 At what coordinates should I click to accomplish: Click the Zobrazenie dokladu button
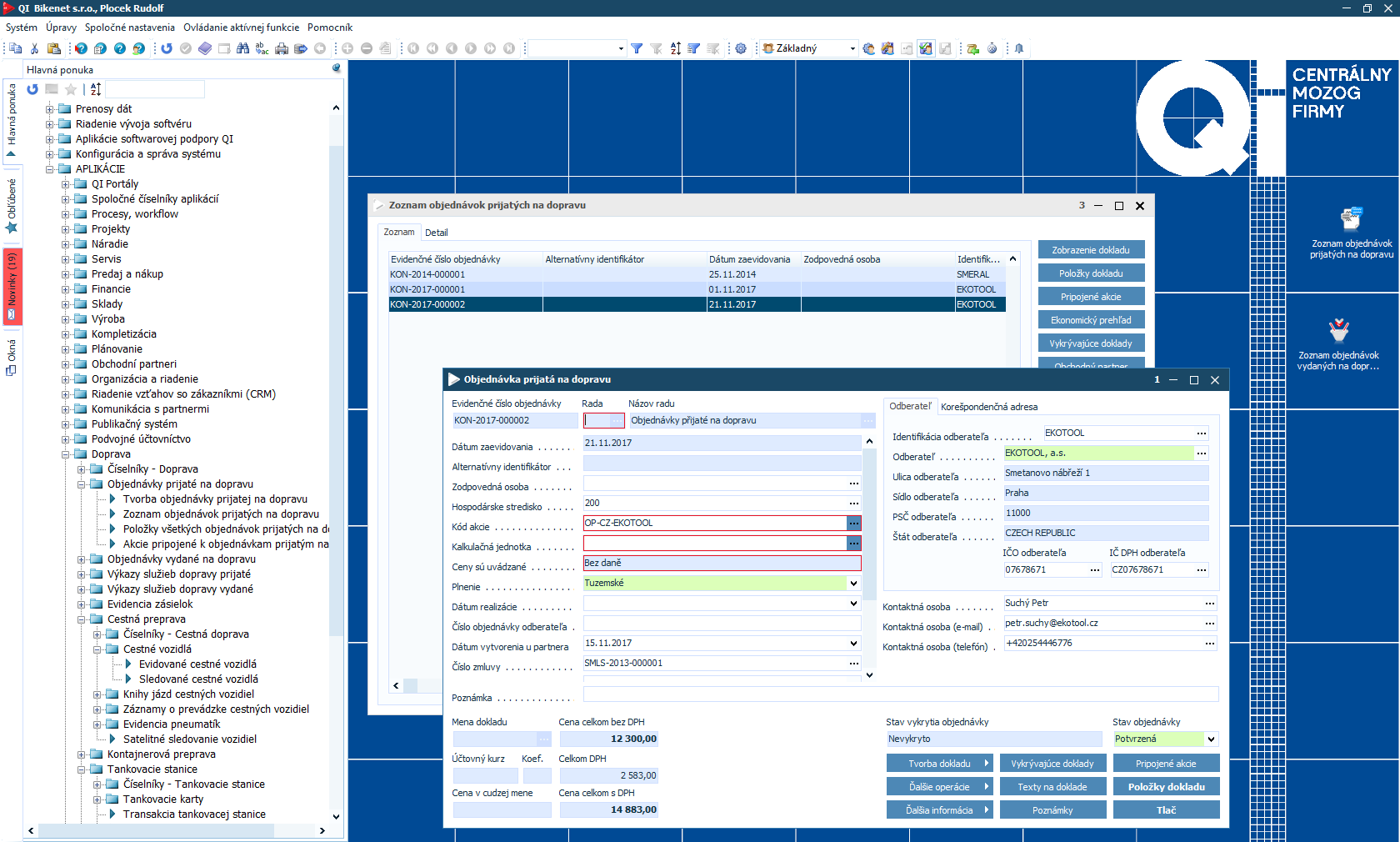tap(1090, 250)
